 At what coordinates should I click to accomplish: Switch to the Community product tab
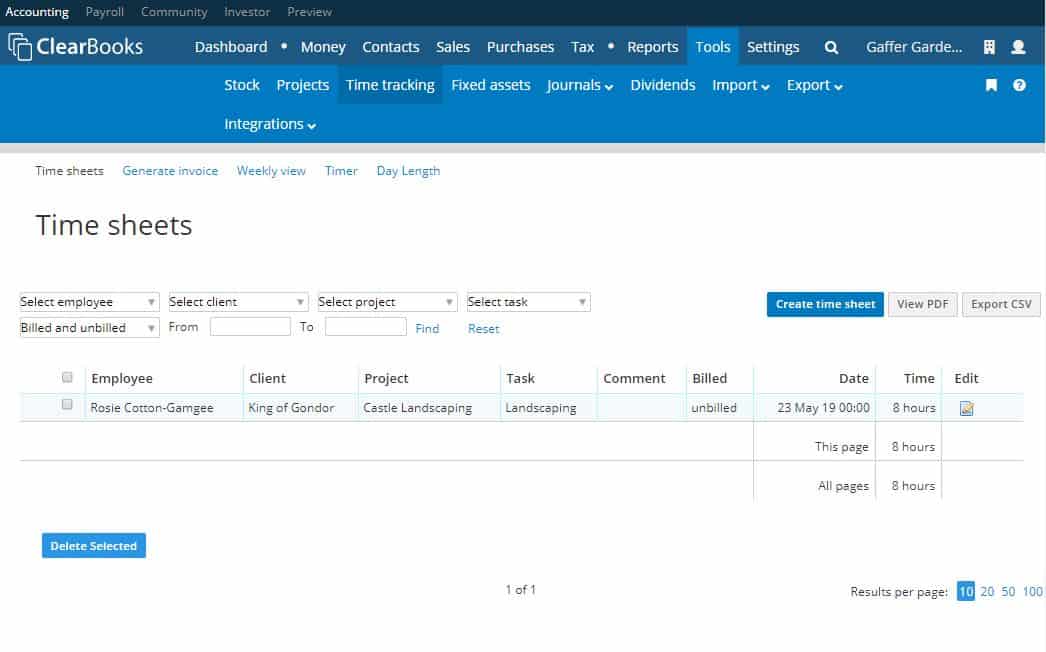pyautogui.click(x=174, y=12)
